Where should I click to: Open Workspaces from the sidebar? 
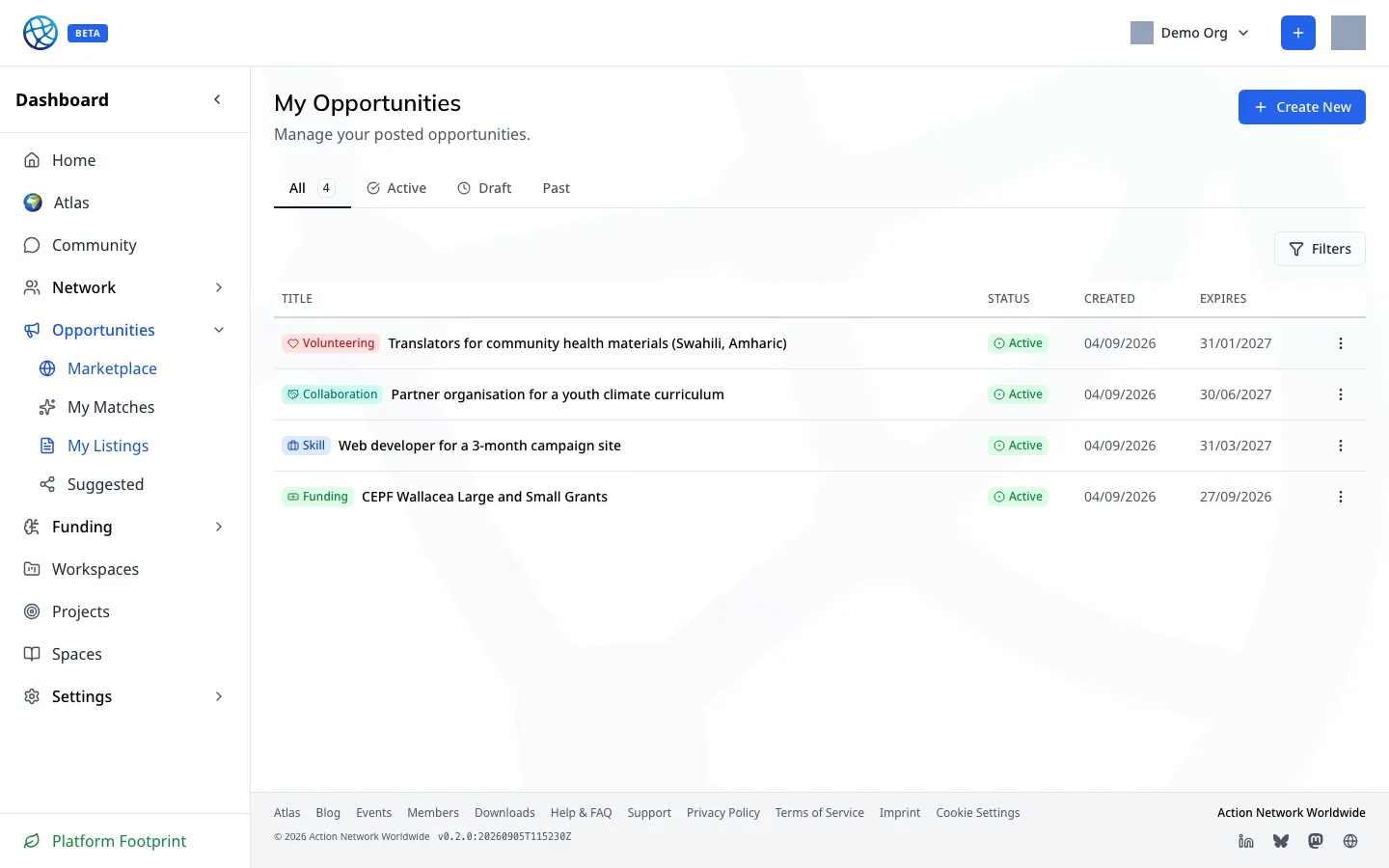click(125, 569)
